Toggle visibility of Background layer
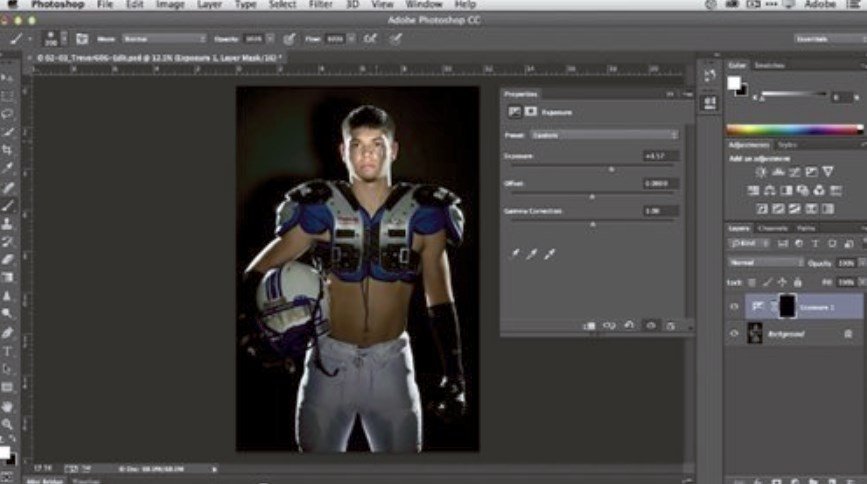Viewport: 867px width, 484px height. pyautogui.click(x=734, y=334)
